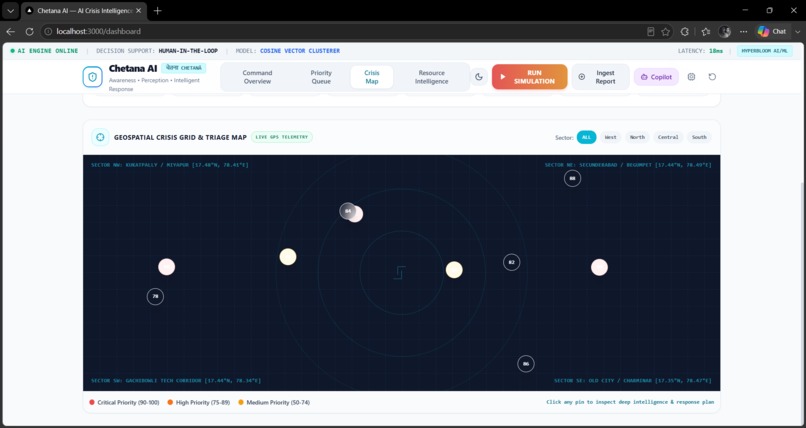Image resolution: width=806 pixels, height=428 pixels.
Task: Expand the tab search dropdown arrow
Action: point(10,10)
